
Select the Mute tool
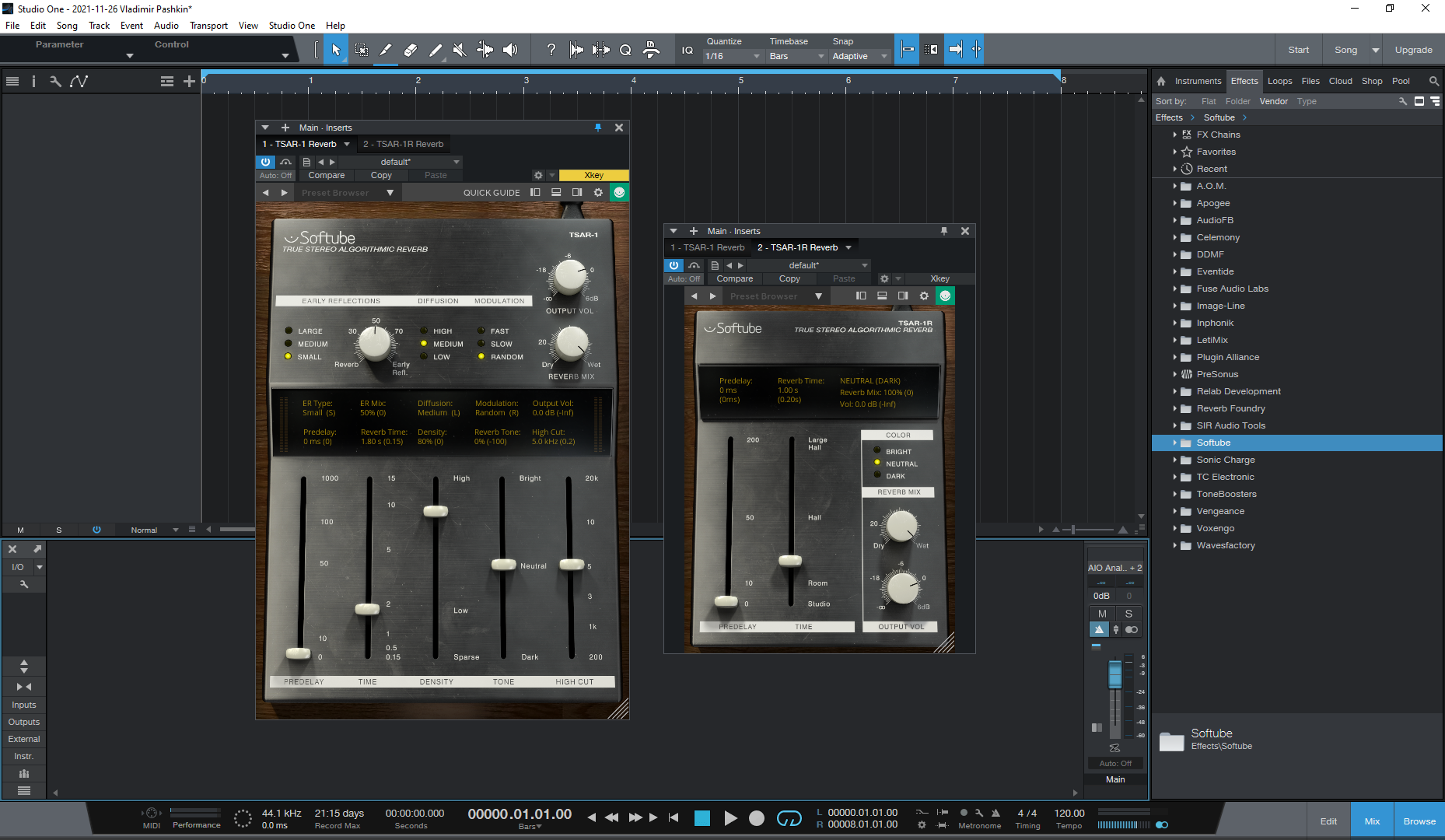click(x=460, y=50)
